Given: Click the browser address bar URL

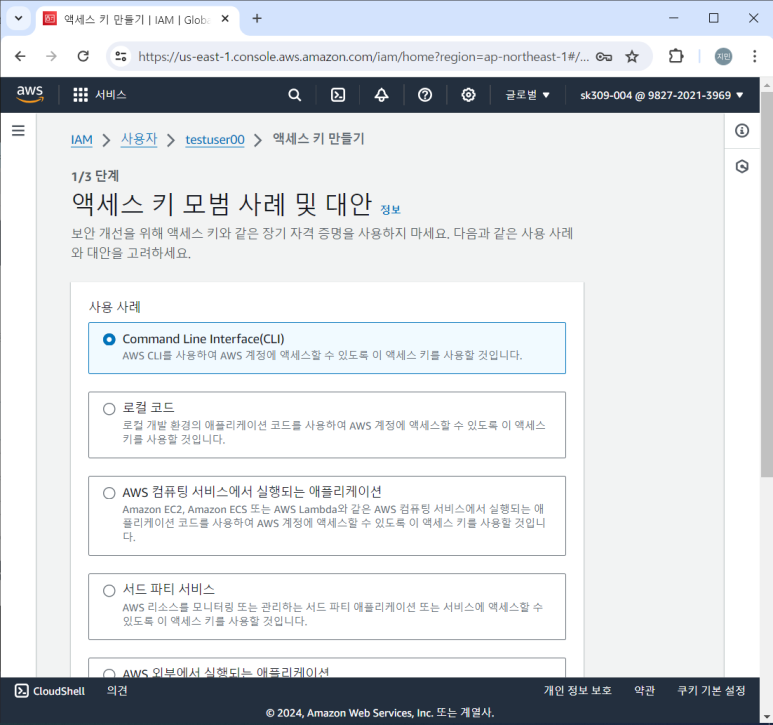Looking at the screenshot, I should pyautogui.click(x=363, y=57).
